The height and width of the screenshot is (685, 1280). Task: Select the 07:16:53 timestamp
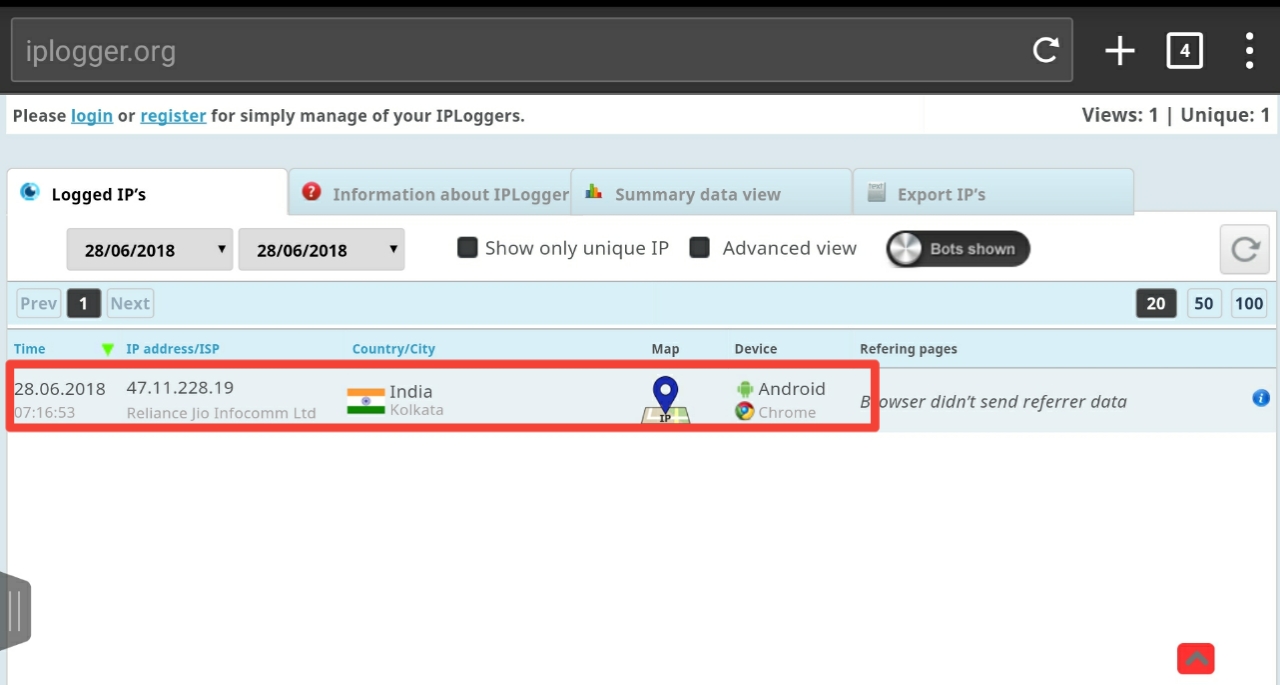coord(45,412)
